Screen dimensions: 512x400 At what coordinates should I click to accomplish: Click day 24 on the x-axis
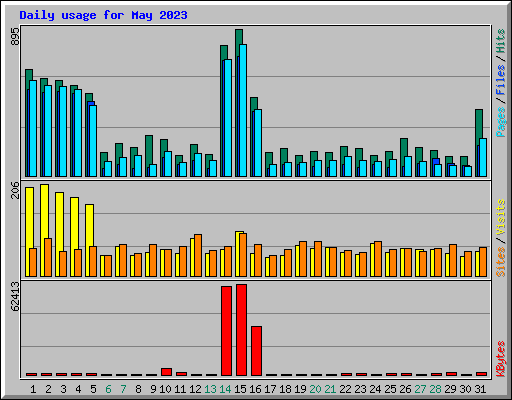point(375,389)
